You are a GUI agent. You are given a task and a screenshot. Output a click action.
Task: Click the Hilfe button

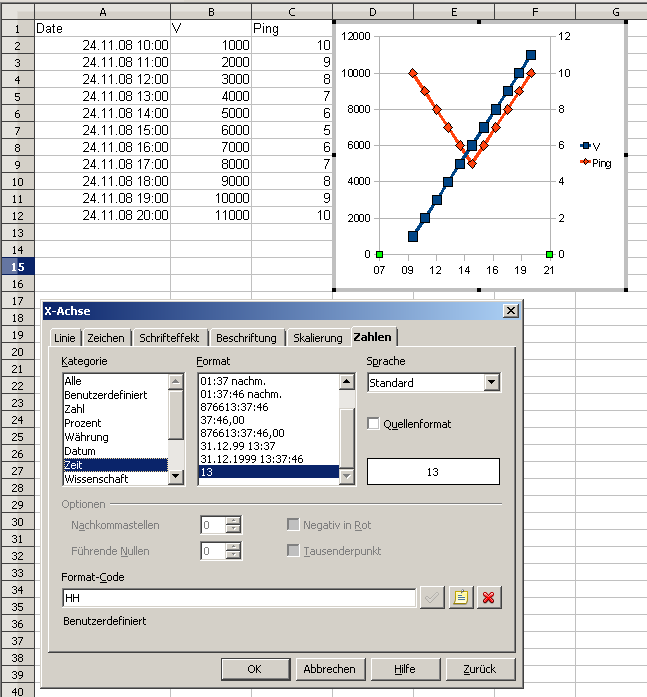[x=405, y=669]
